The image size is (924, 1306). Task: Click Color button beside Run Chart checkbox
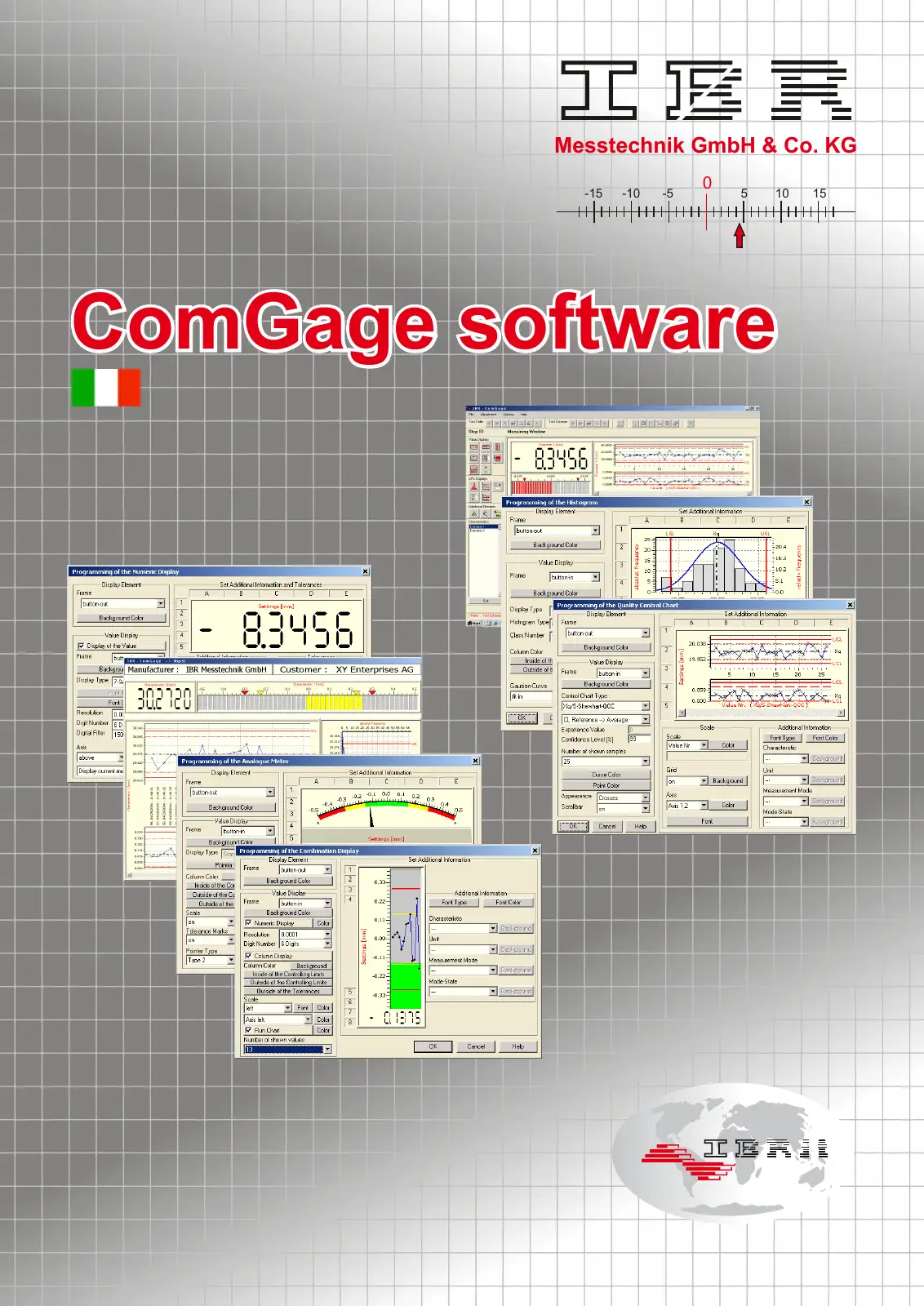[323, 1030]
